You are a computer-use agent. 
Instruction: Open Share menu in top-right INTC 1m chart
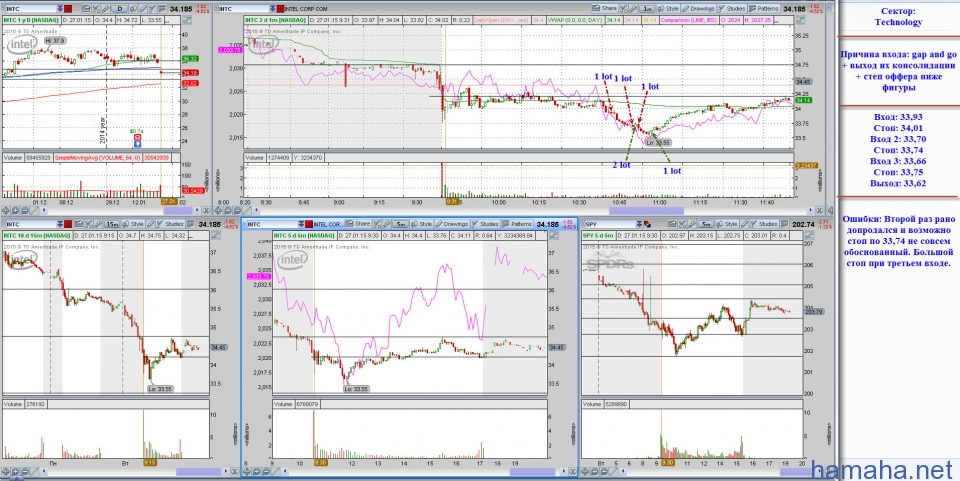point(604,9)
